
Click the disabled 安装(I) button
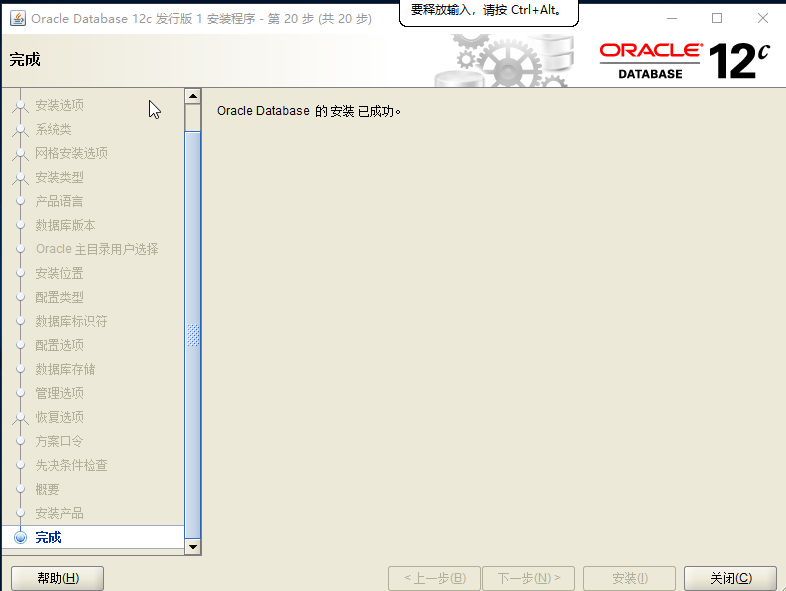pyautogui.click(x=630, y=578)
